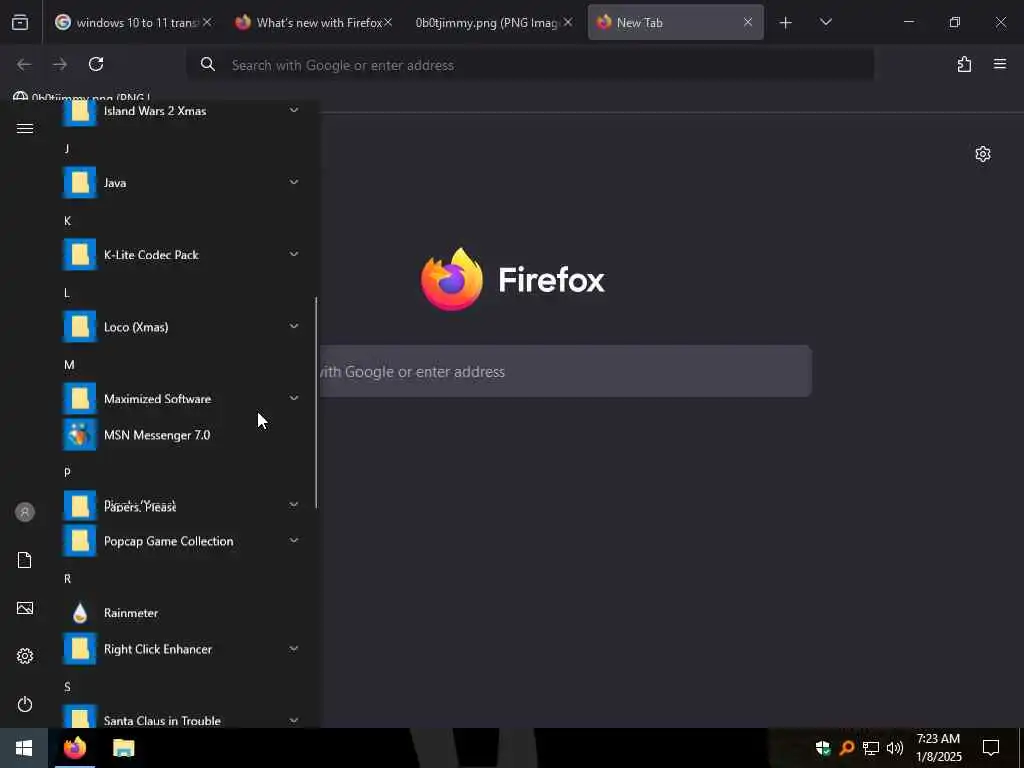Open File Explorer from the taskbar

(x=123, y=748)
